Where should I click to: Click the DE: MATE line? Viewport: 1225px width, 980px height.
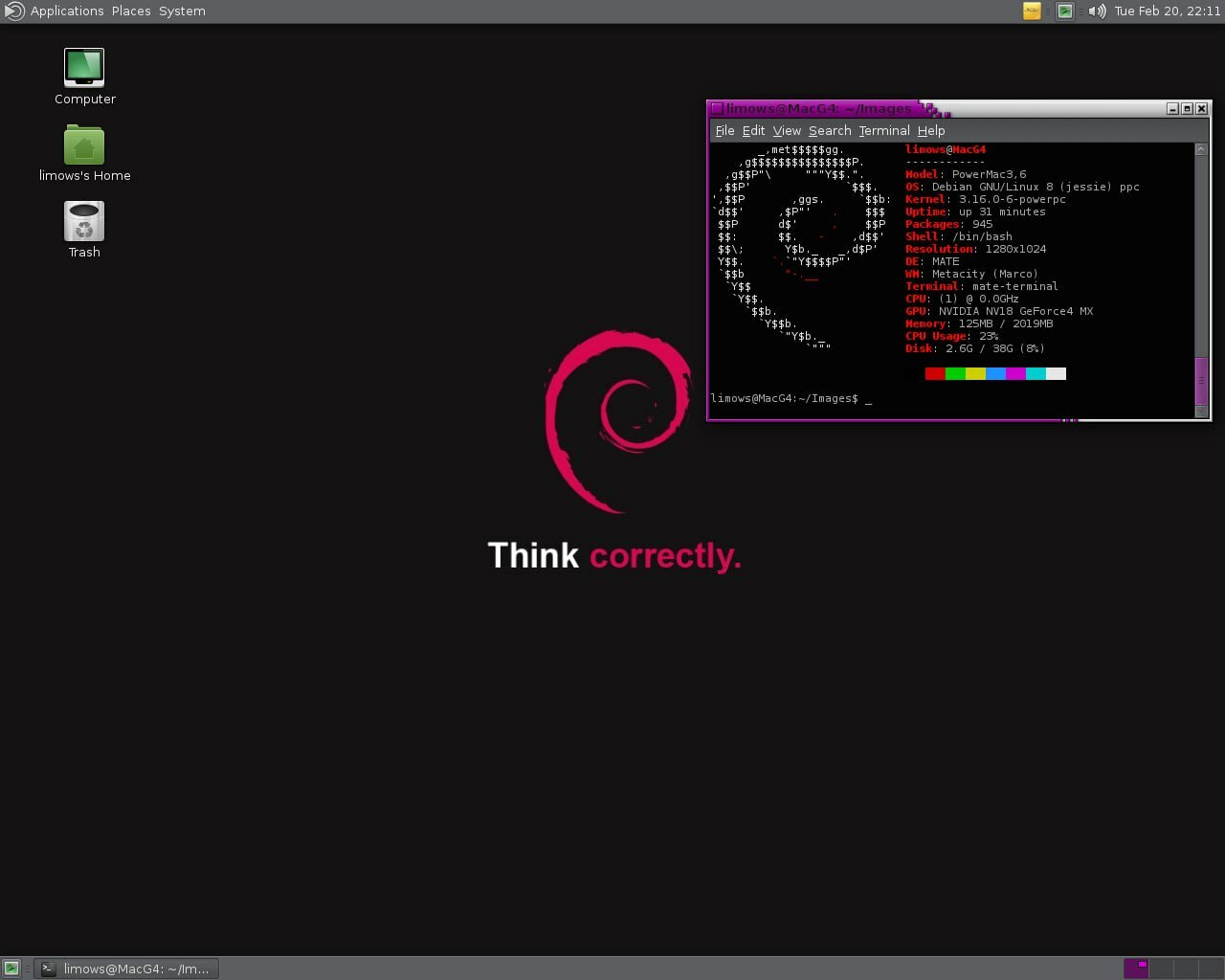coord(932,261)
